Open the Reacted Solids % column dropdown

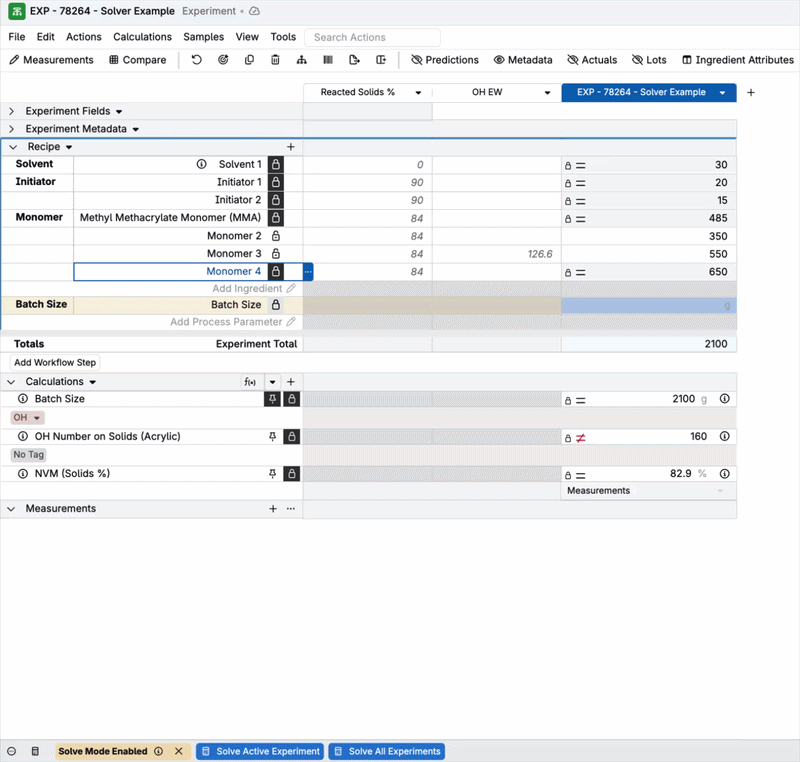pyautogui.click(x=418, y=93)
